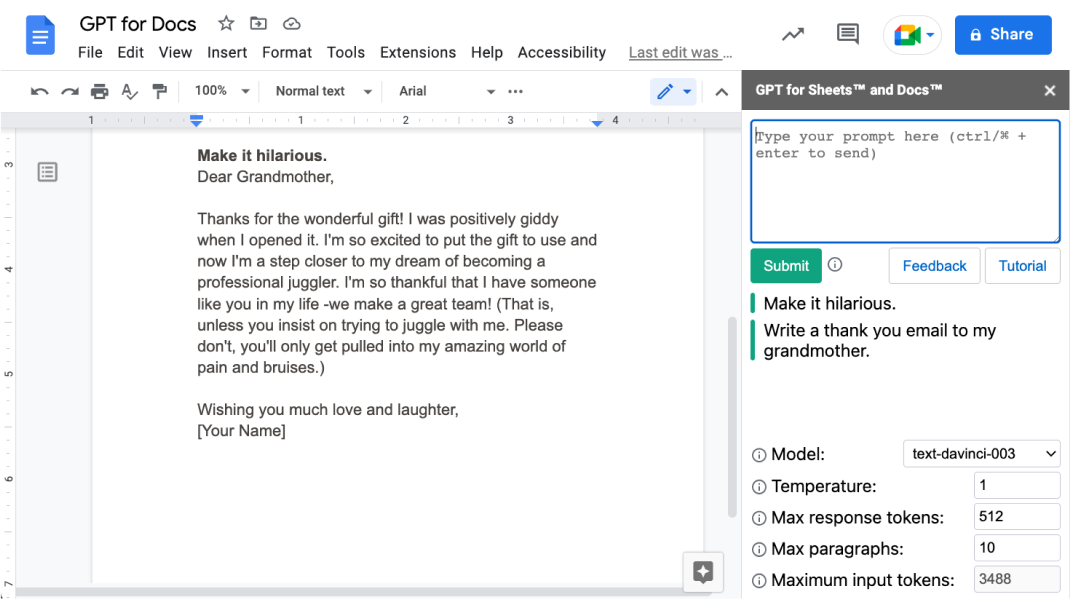
Task: Run the spelling and grammar check icon
Action: [129, 91]
